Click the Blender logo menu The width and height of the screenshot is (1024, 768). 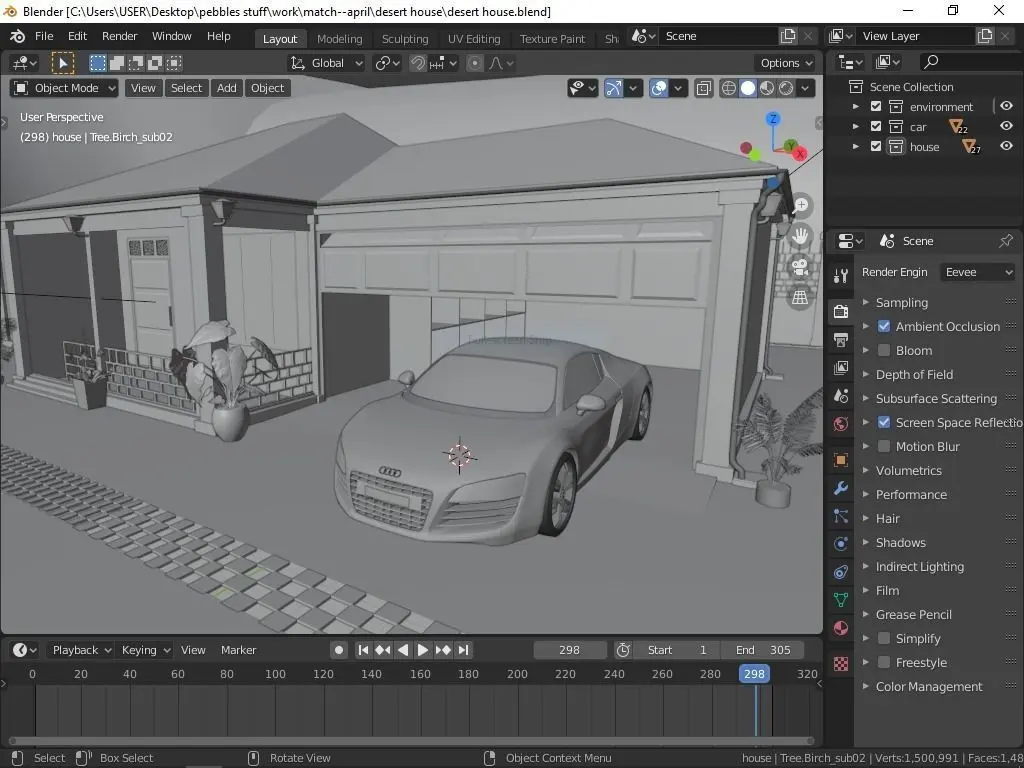18,37
